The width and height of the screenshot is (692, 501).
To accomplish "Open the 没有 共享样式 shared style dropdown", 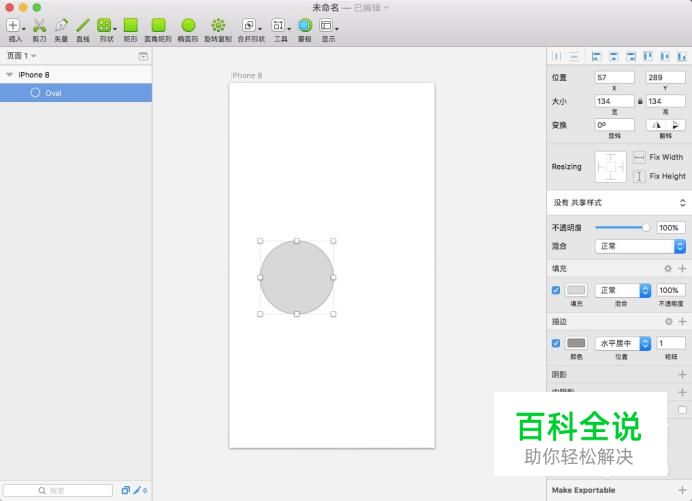I will pyautogui.click(x=619, y=203).
